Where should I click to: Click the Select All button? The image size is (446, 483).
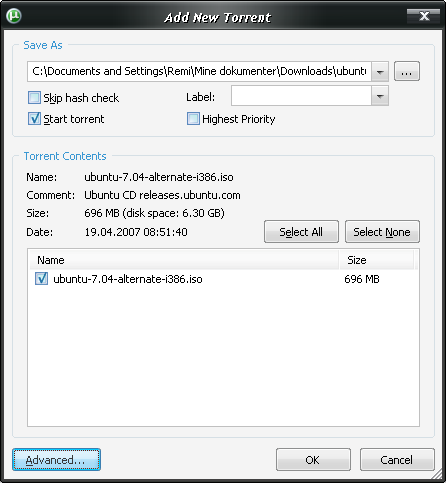(x=301, y=232)
